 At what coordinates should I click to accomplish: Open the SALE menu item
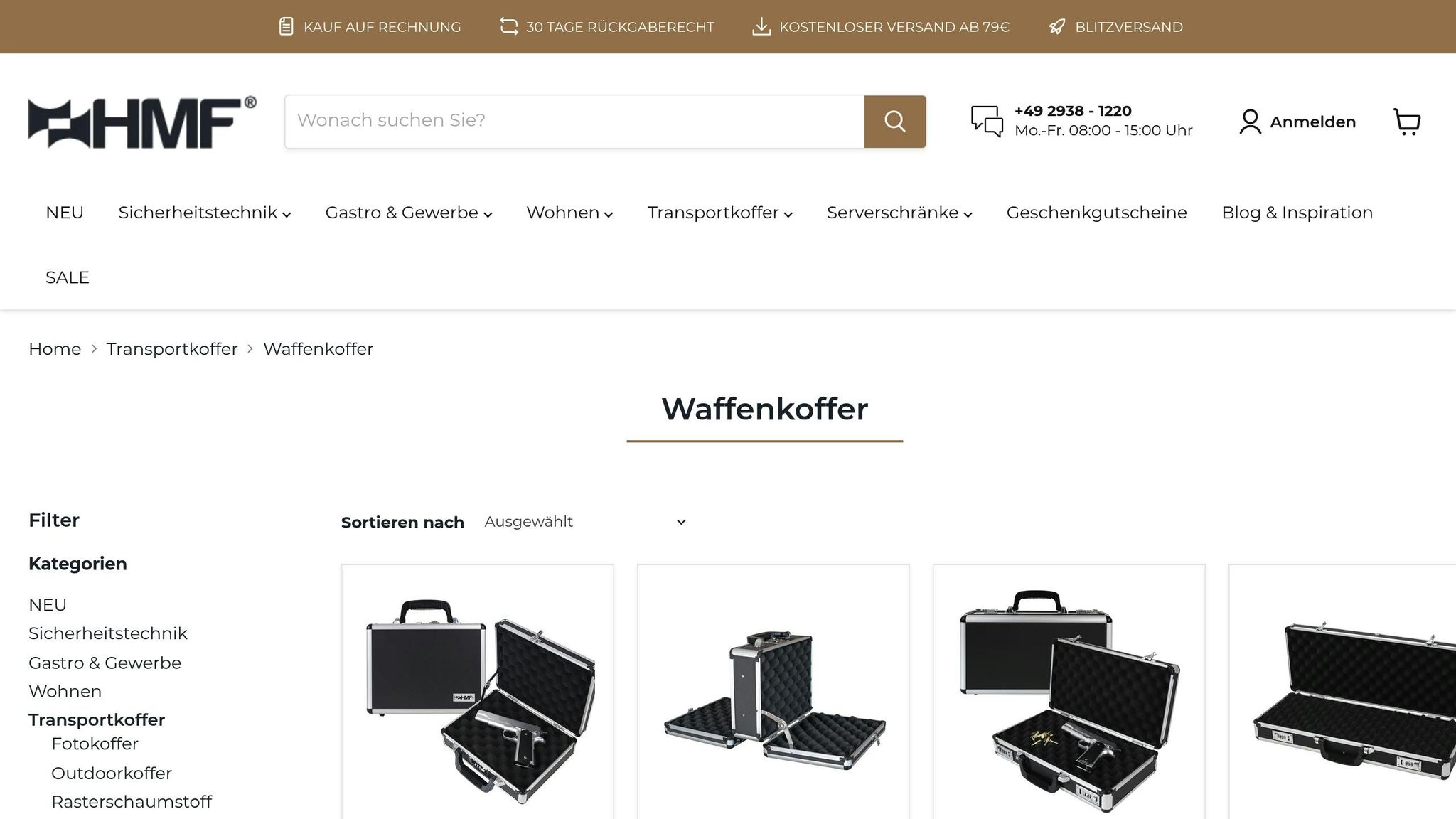click(68, 277)
